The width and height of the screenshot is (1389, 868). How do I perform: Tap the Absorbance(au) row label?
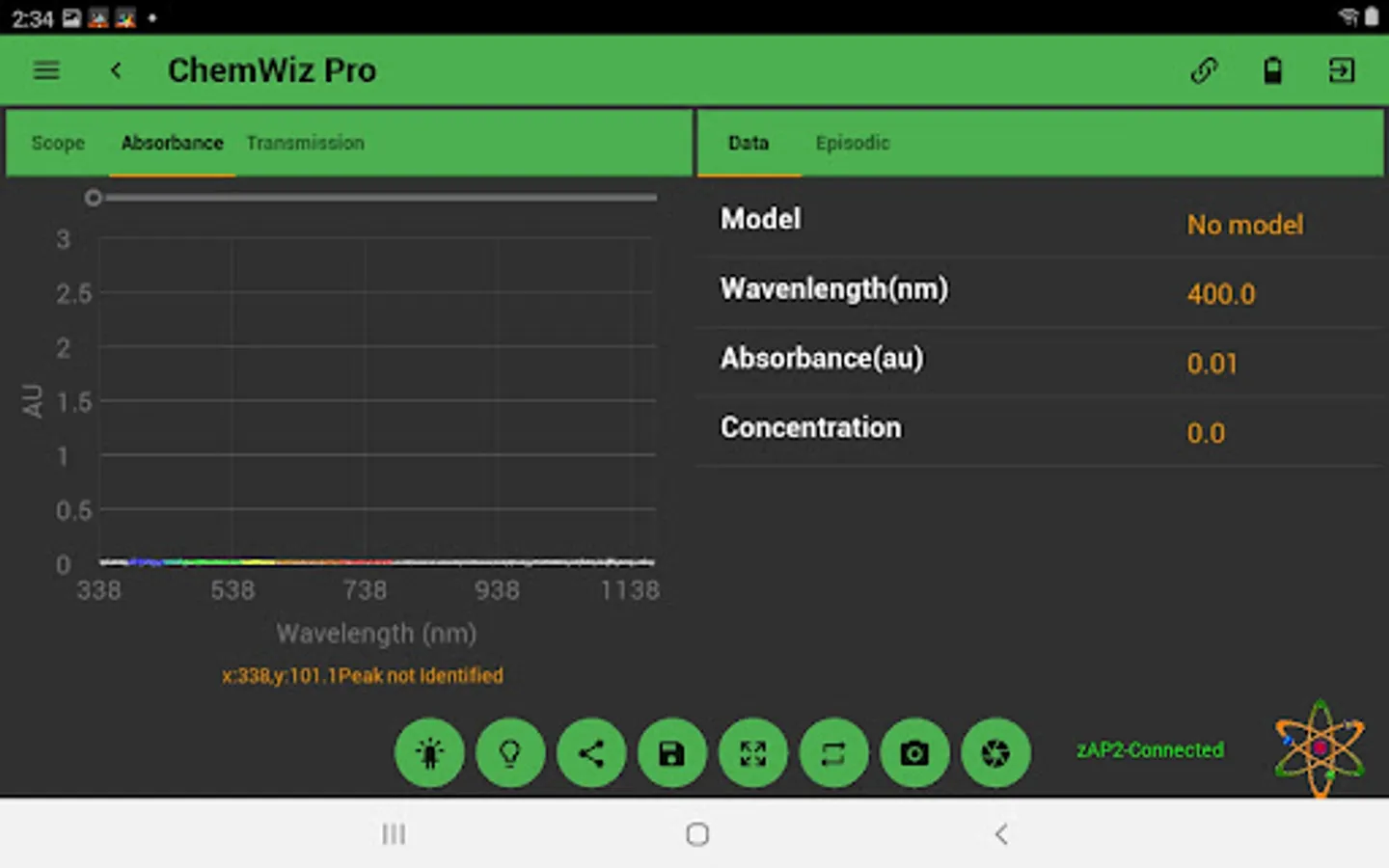point(822,358)
